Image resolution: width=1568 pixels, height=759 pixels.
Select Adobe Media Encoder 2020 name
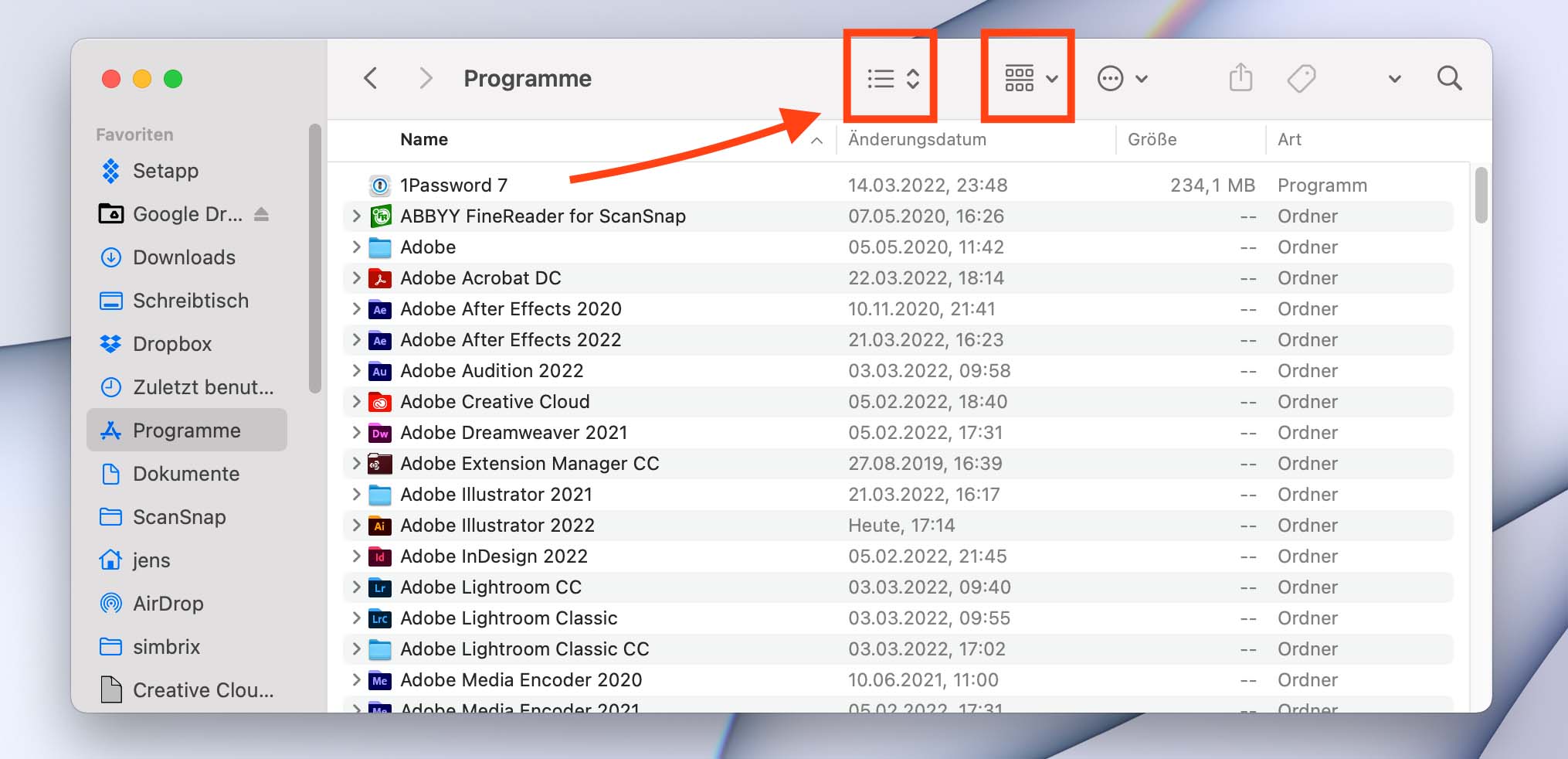click(521, 680)
